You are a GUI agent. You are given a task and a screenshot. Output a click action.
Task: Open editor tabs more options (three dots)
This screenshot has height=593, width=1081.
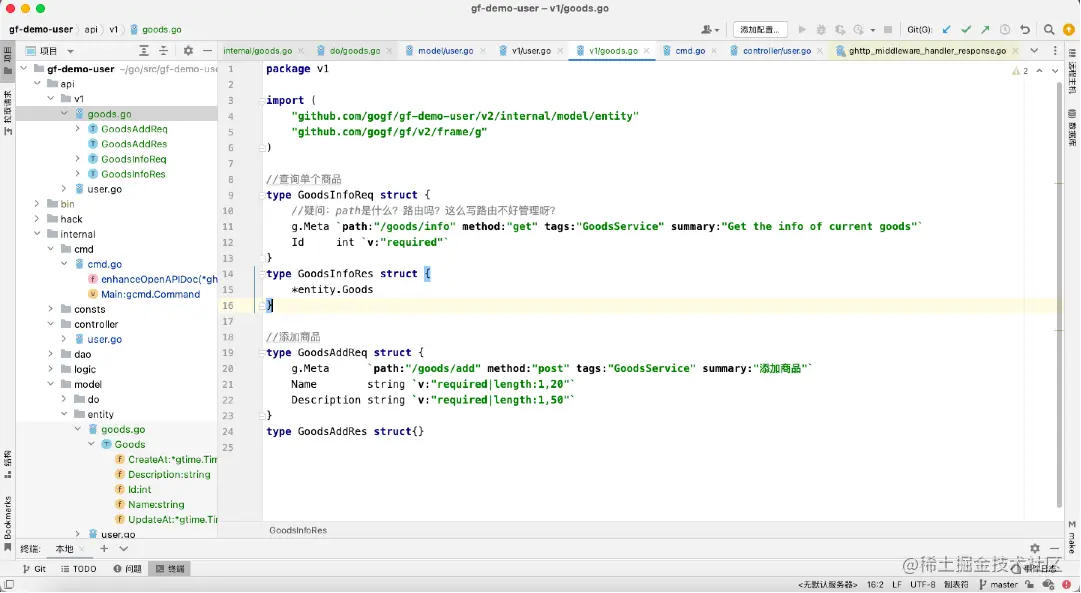(1055, 50)
